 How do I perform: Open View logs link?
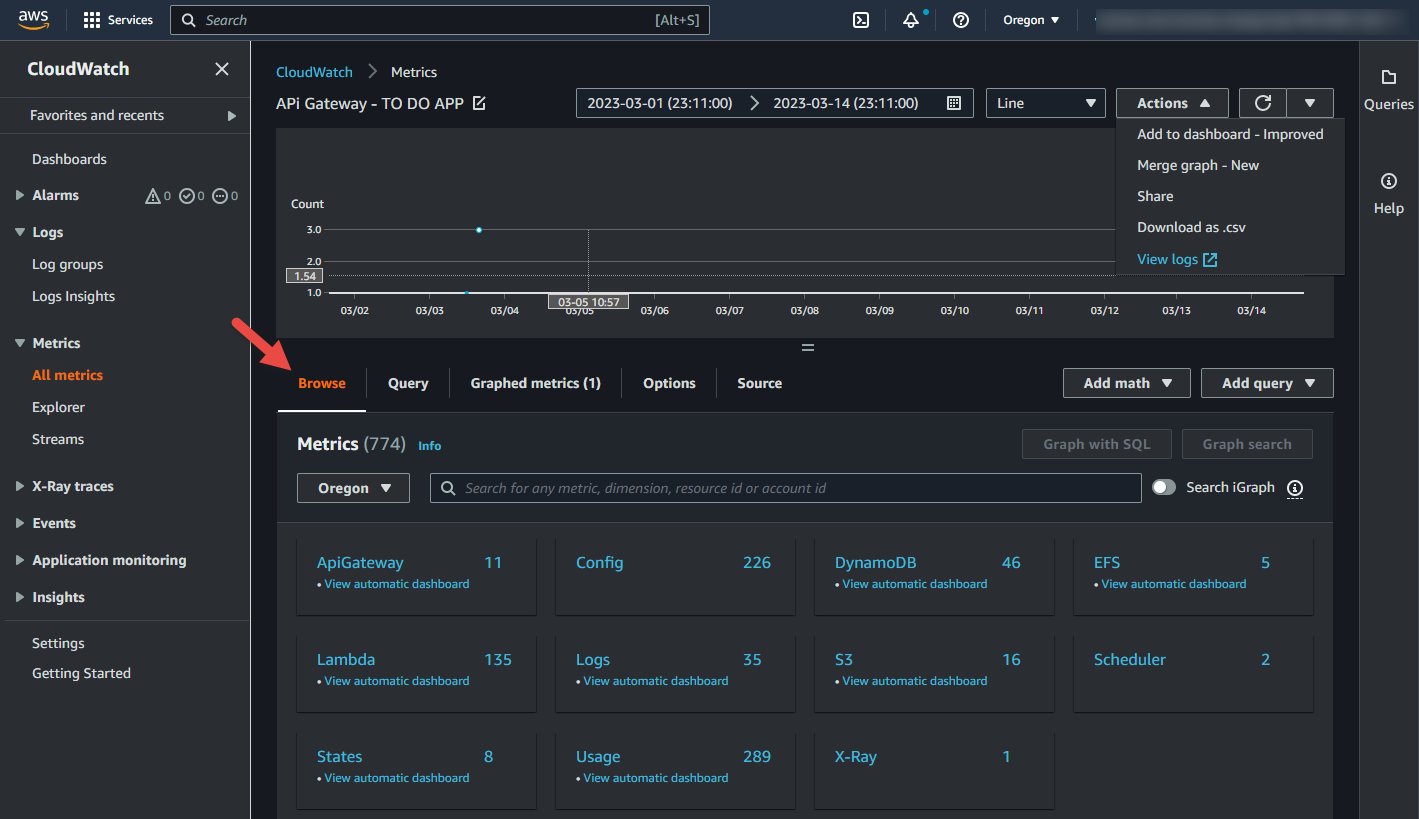tap(1177, 259)
